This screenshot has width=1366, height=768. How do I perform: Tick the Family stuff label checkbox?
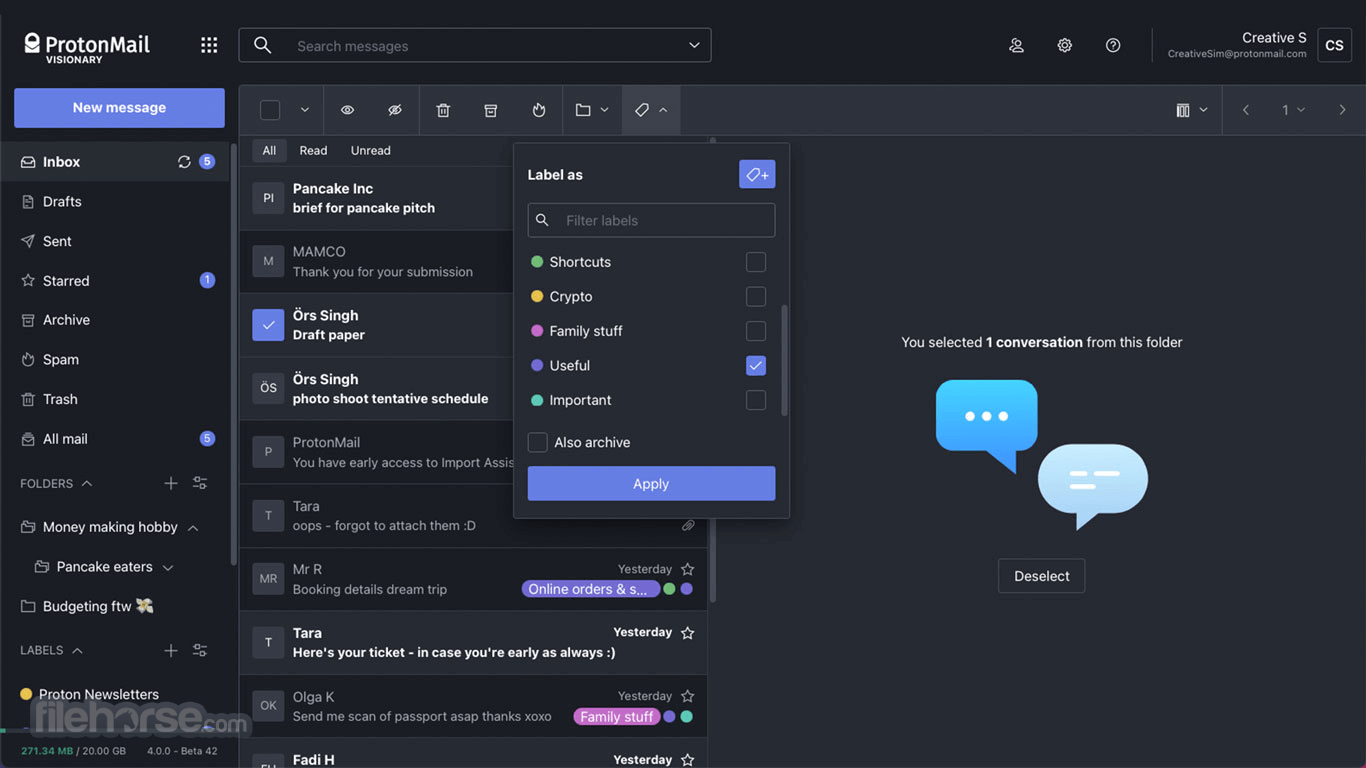point(756,331)
